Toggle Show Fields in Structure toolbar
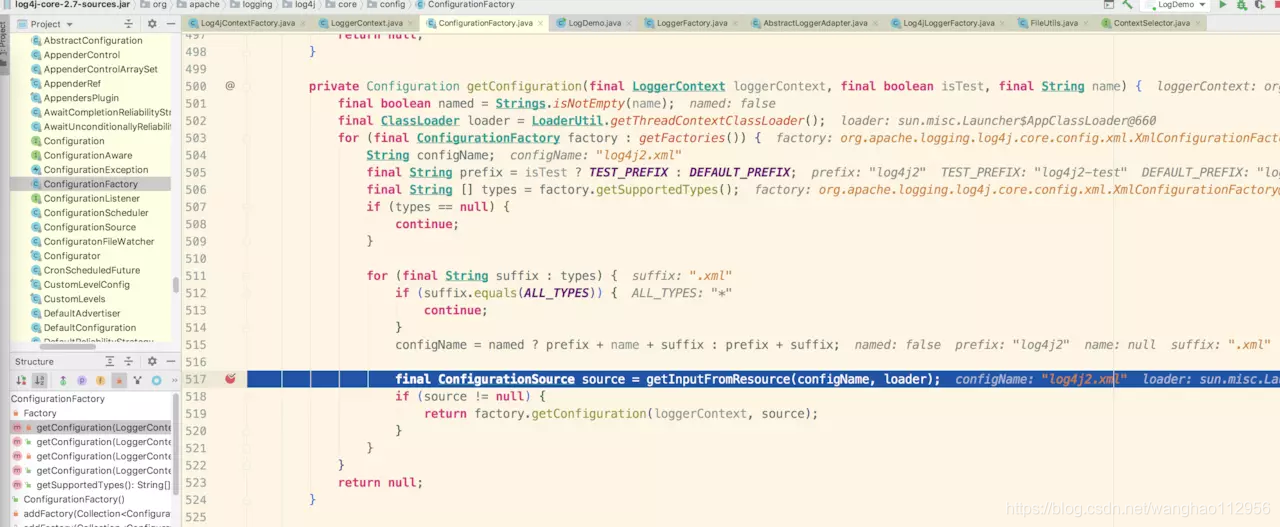This screenshot has height=527, width=1280. [x=100, y=380]
